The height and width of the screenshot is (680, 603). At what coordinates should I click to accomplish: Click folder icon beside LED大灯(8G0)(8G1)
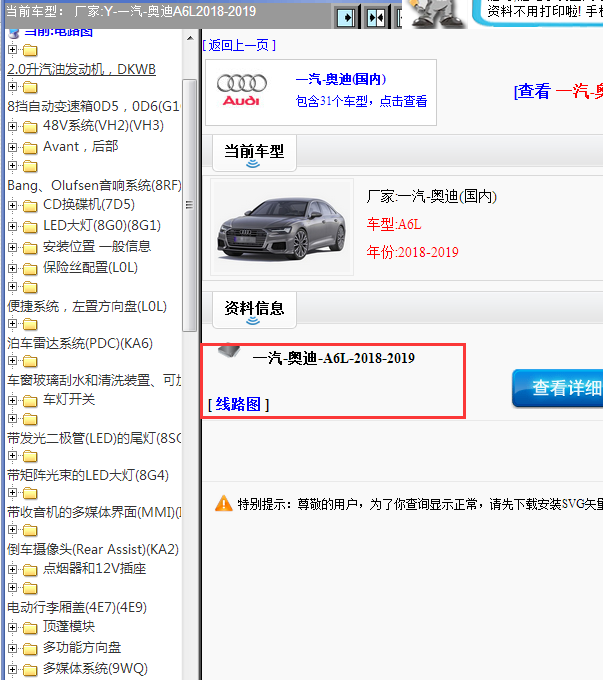click(x=30, y=227)
